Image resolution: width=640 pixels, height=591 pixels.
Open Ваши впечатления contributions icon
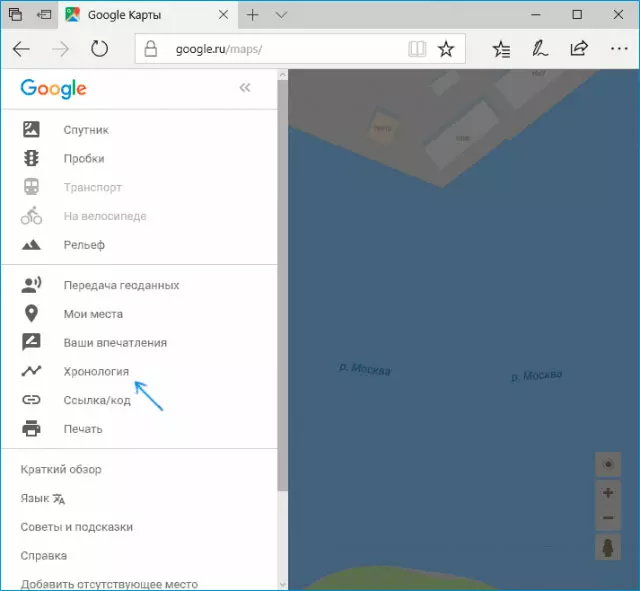point(31,343)
